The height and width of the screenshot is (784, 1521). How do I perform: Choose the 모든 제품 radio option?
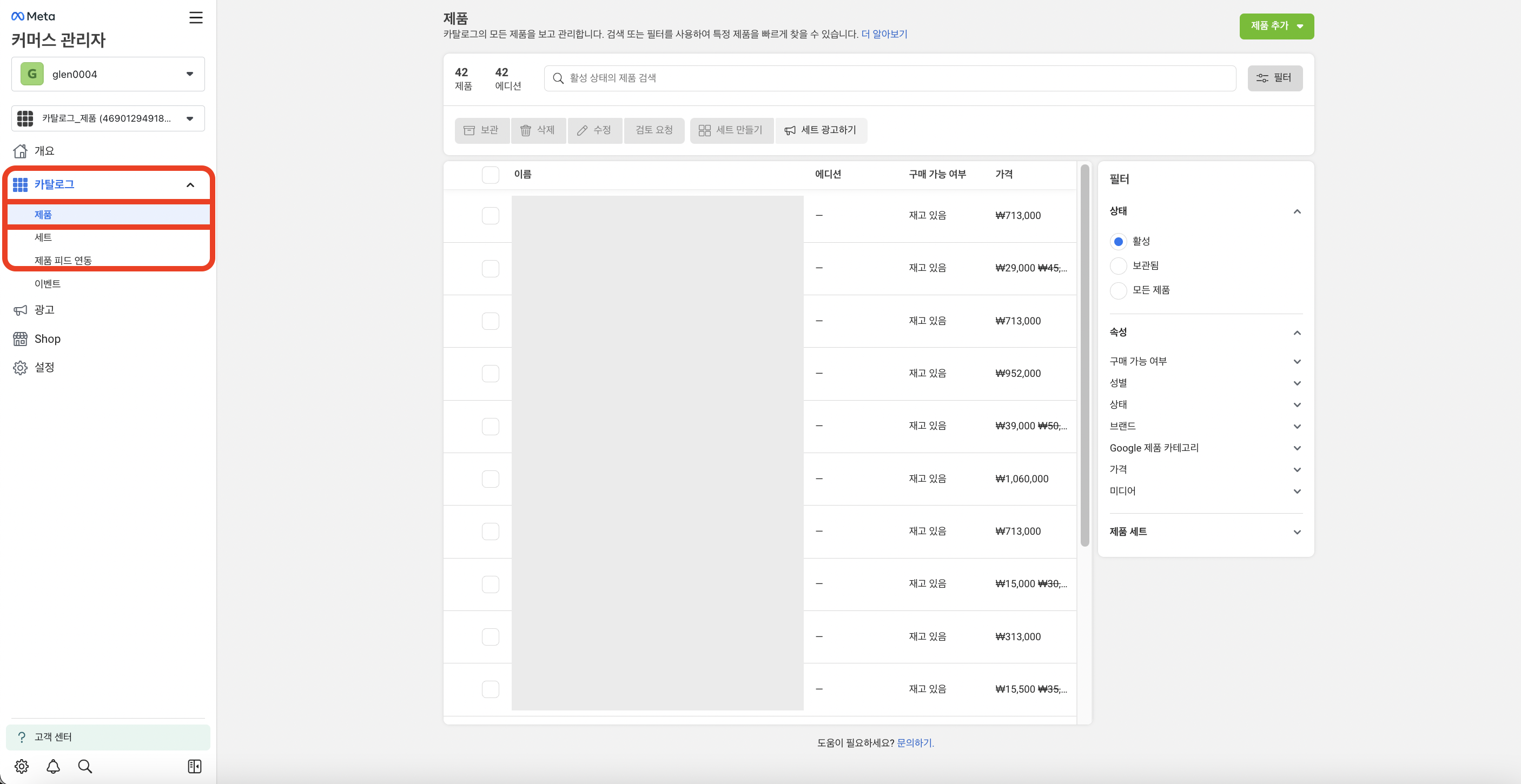(1119, 290)
